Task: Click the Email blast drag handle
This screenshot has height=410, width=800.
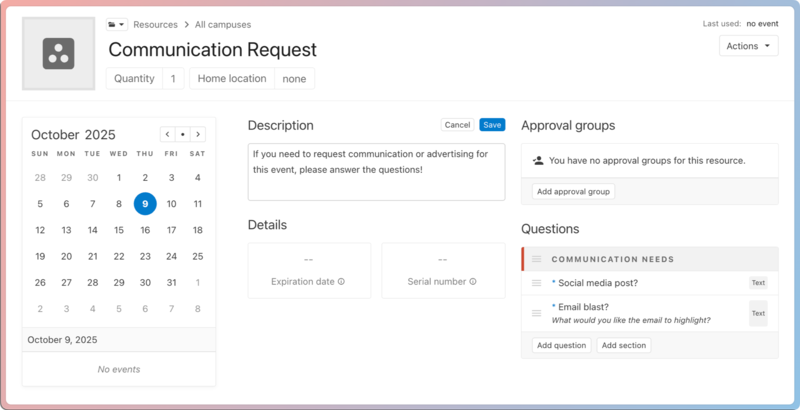Action: 537,313
